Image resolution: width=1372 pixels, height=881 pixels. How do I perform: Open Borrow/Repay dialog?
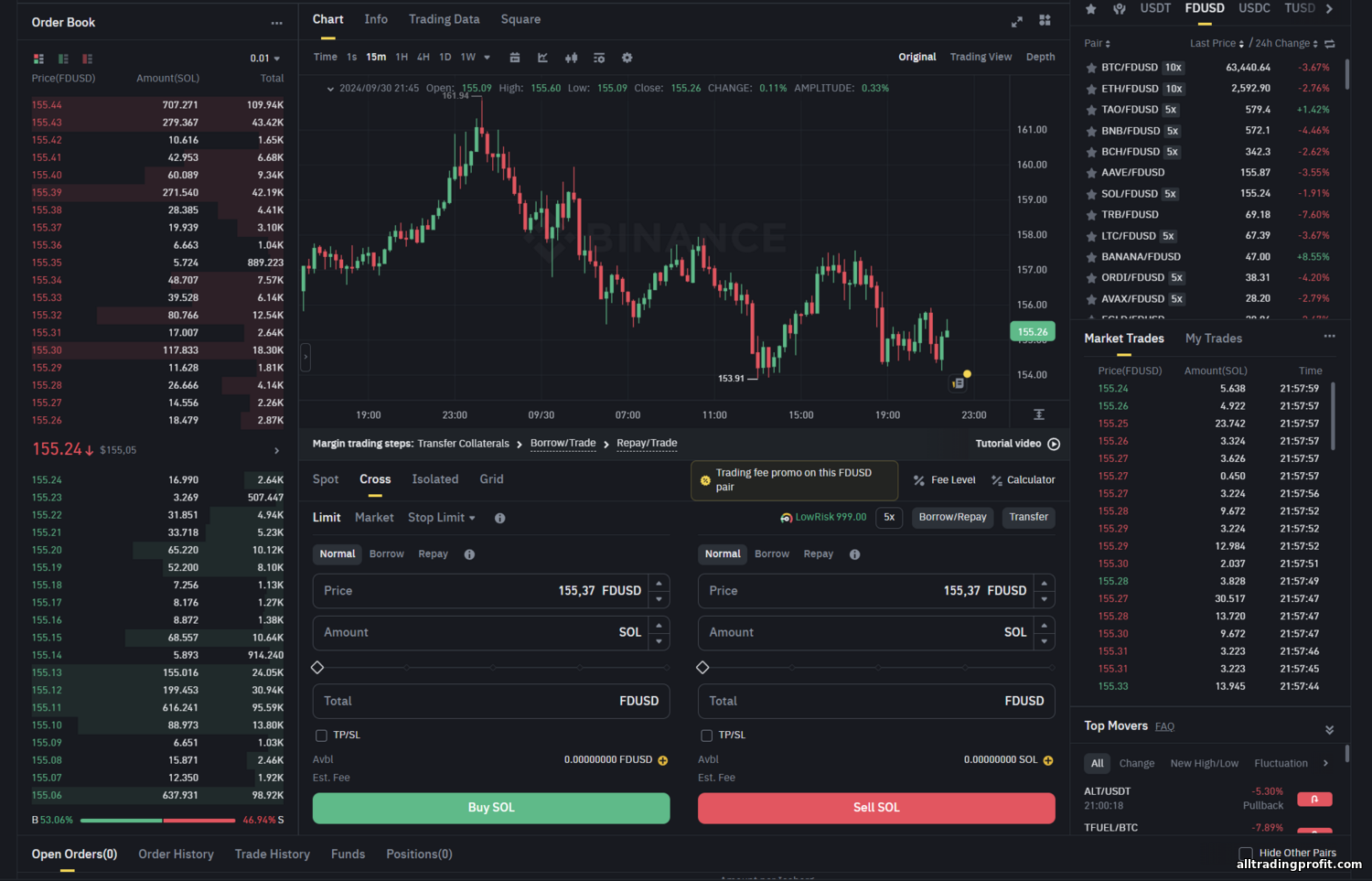point(952,518)
